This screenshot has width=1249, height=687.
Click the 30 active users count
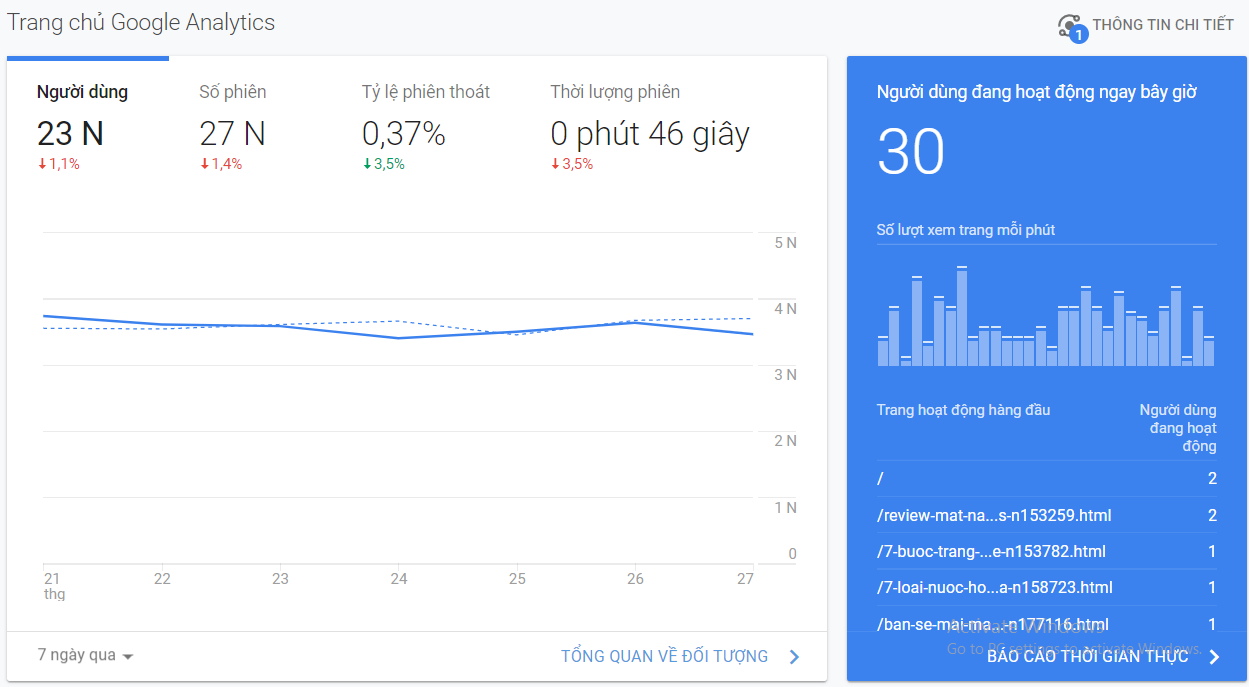[910, 153]
